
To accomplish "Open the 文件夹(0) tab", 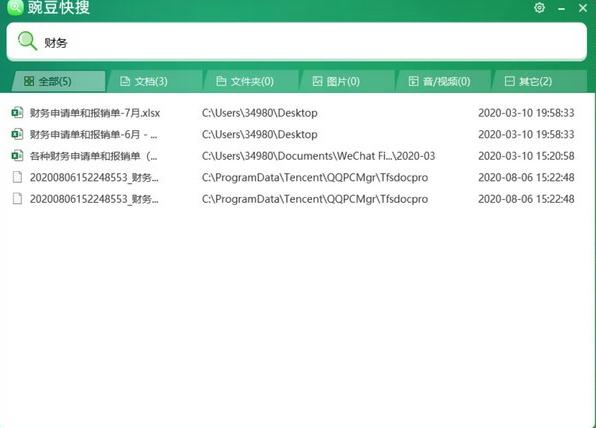I will click(250, 81).
